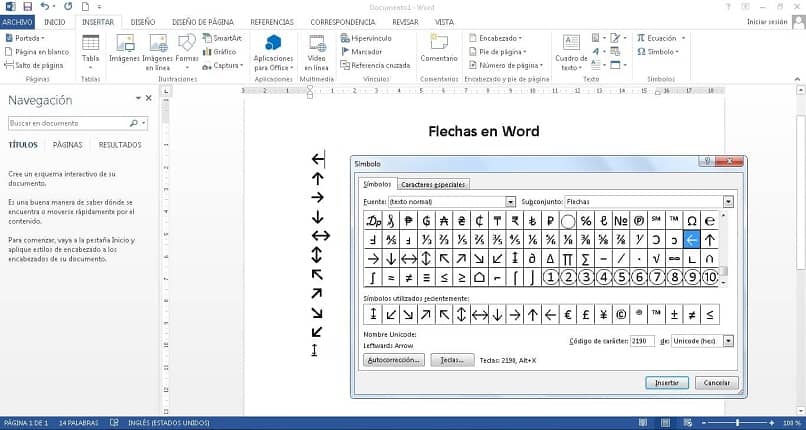Select the Omega symbol in grid
The height and width of the screenshot is (430, 806).
[691, 220]
